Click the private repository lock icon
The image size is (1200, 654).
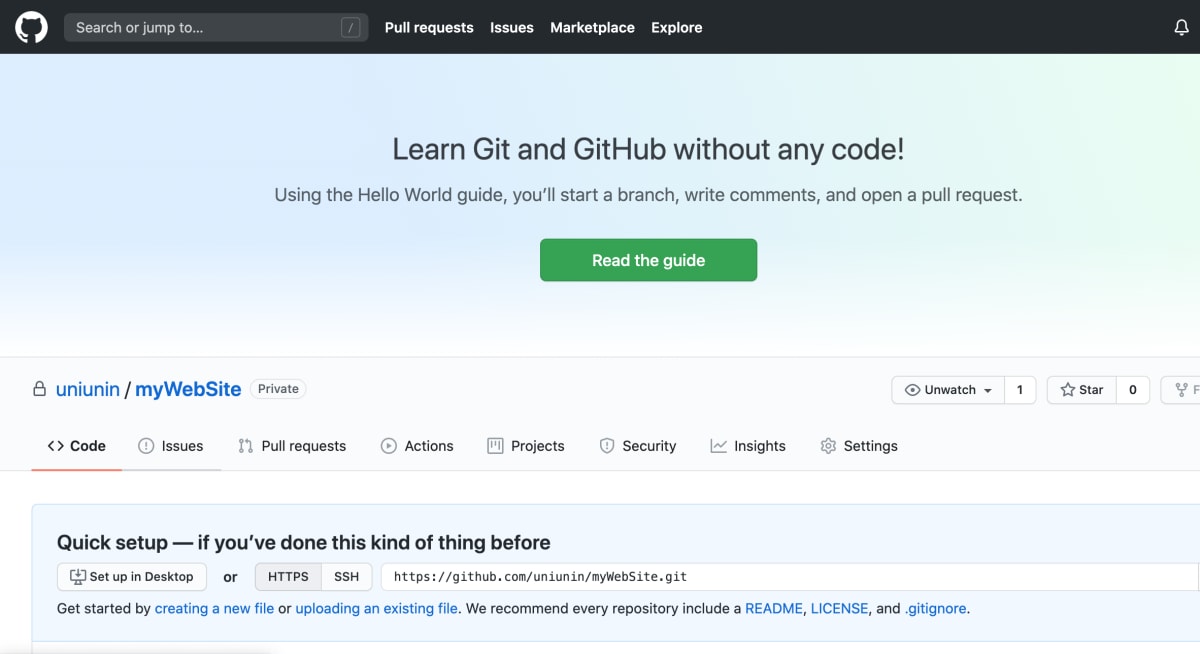click(39, 389)
